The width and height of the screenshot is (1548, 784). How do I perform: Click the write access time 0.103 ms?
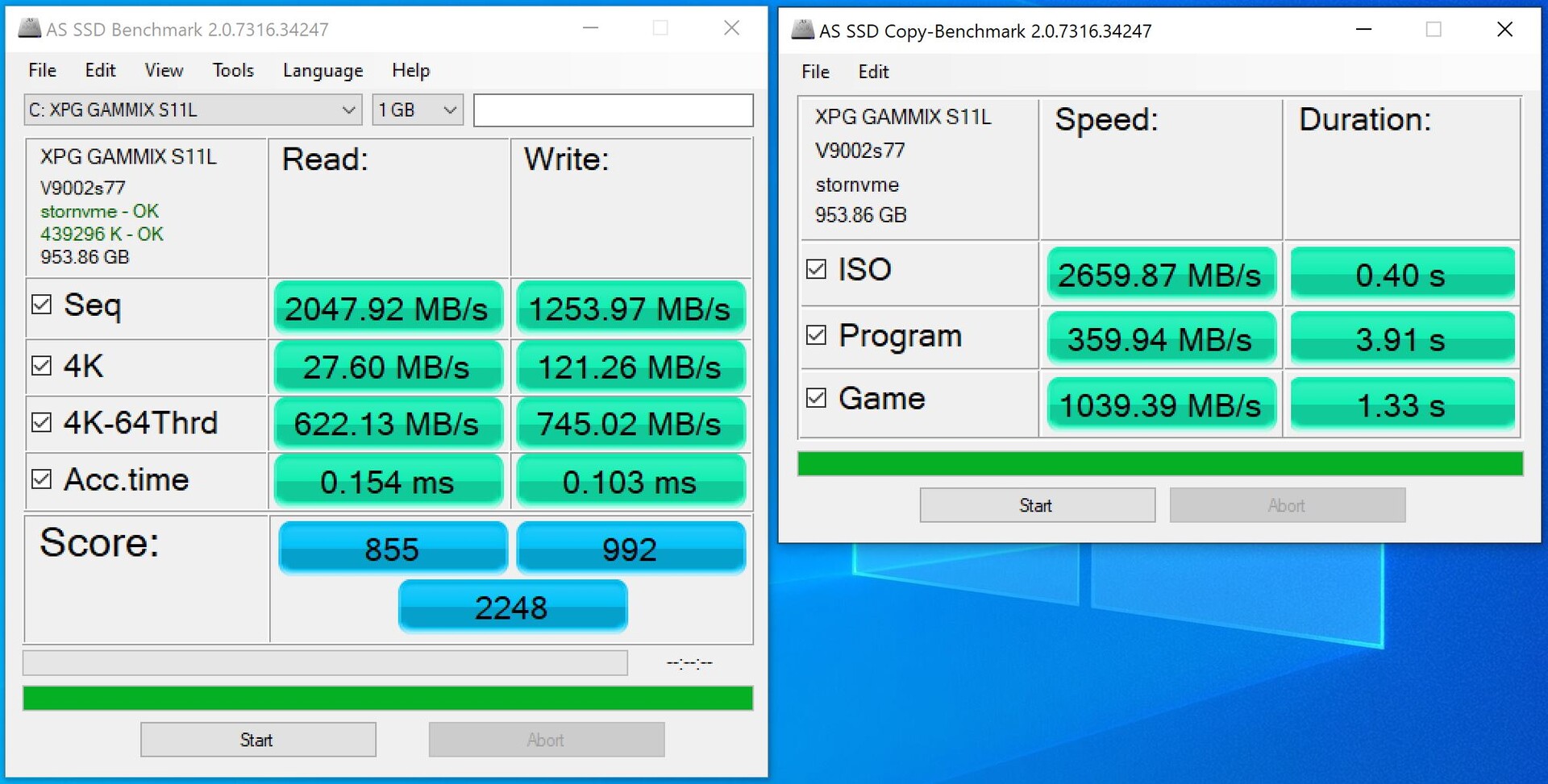click(x=630, y=480)
